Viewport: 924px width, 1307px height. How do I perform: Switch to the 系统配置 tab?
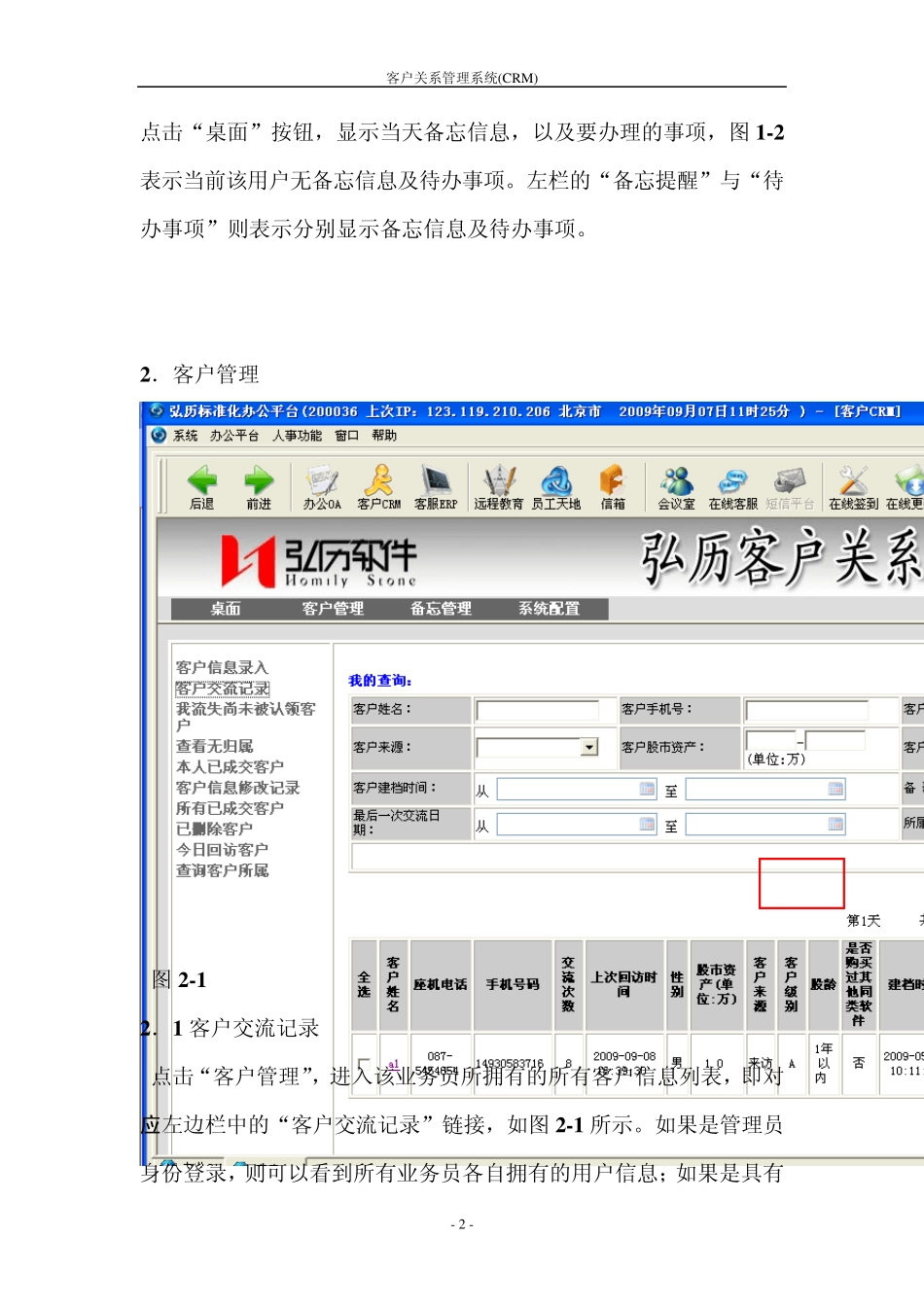click(549, 609)
